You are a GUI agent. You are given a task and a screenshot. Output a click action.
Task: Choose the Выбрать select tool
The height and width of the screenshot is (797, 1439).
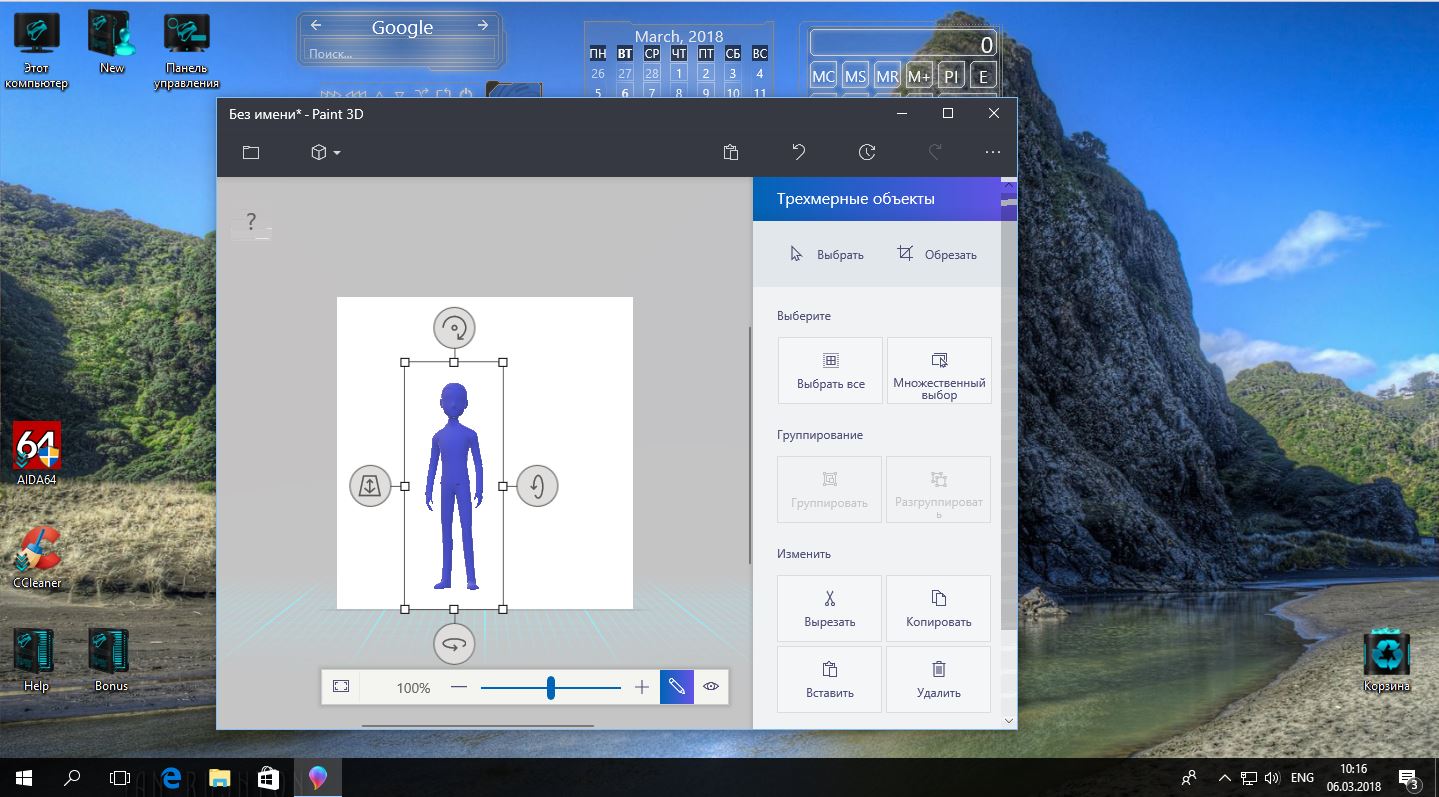(x=827, y=254)
